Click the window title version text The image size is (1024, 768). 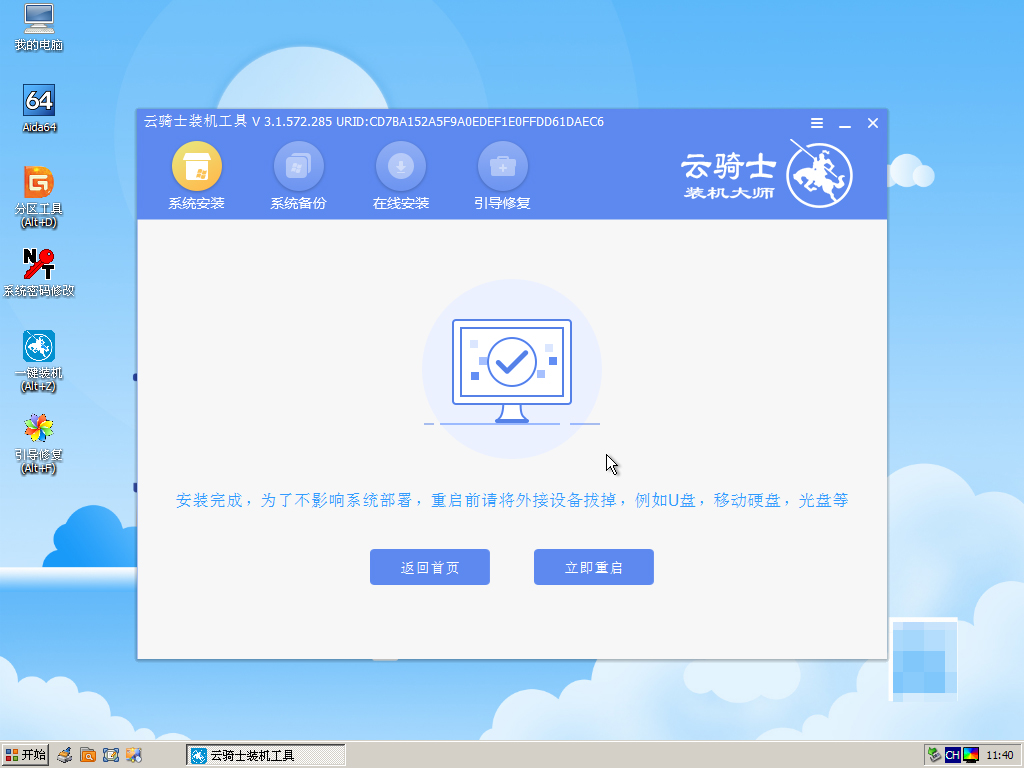pos(374,121)
